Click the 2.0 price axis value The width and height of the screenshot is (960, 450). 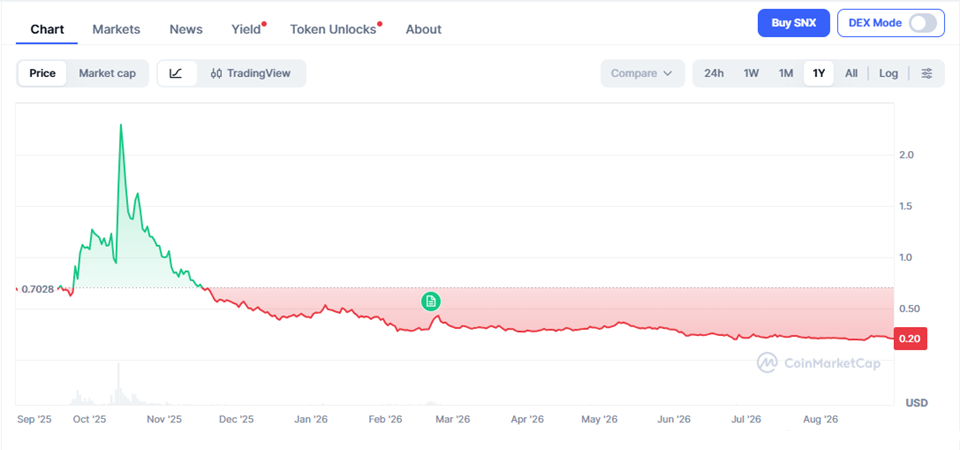tap(907, 155)
